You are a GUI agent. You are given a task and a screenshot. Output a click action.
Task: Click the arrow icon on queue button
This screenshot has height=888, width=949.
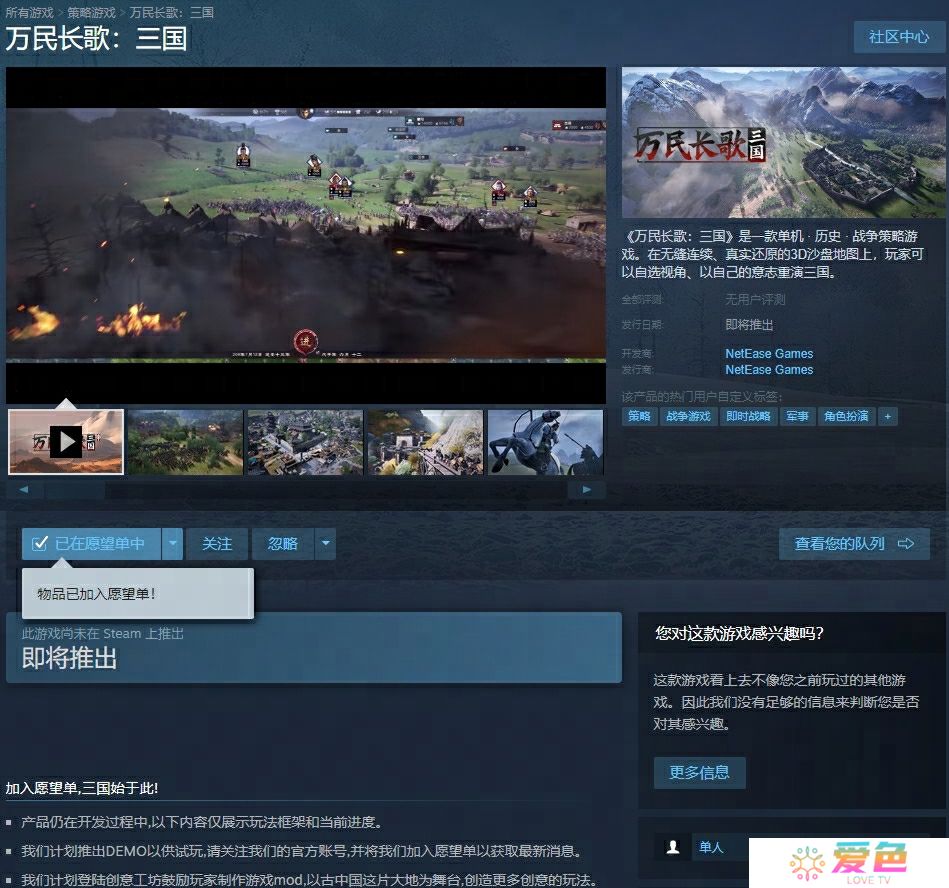[x=906, y=544]
